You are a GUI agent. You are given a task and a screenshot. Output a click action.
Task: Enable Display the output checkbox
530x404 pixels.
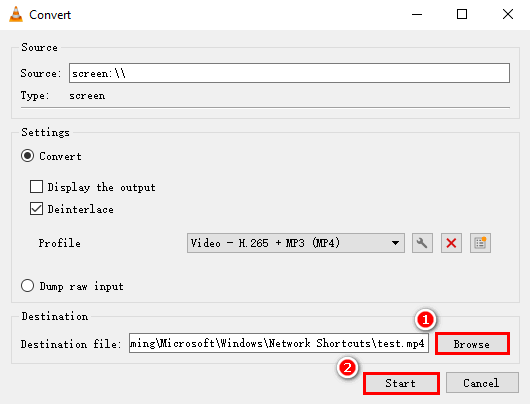[37, 187]
